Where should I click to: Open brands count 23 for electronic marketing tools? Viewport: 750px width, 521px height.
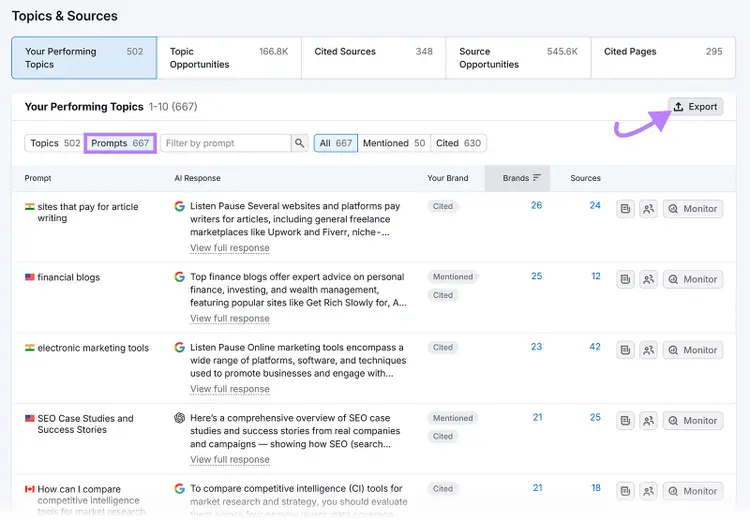pos(536,346)
